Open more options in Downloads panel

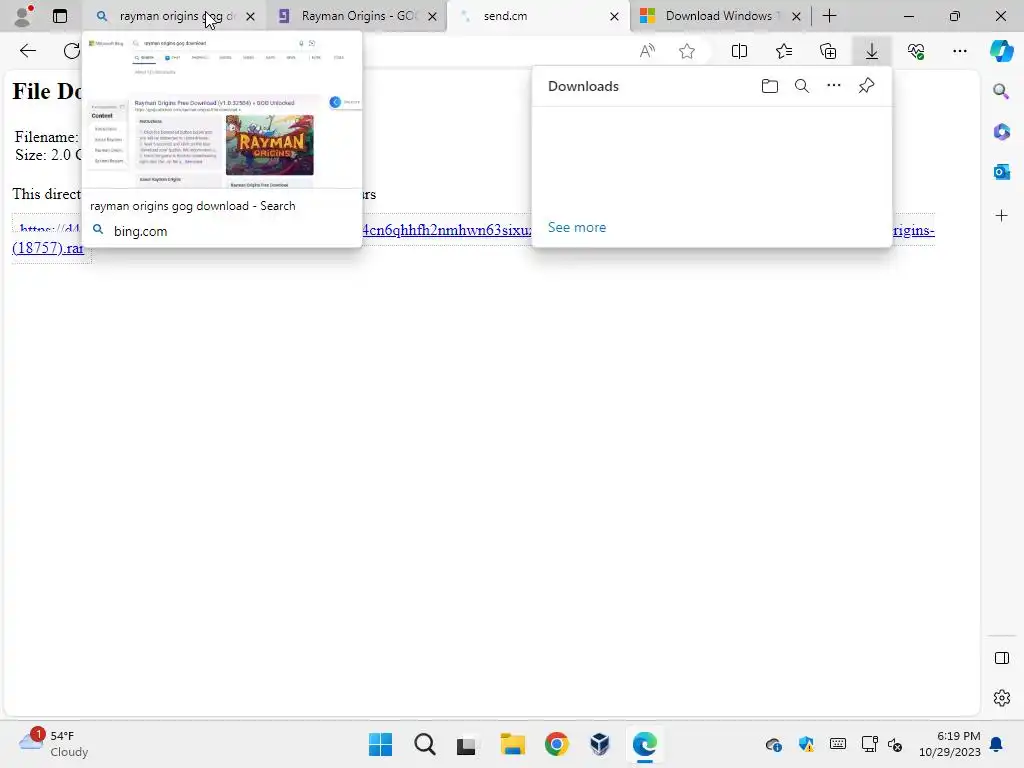[x=834, y=86]
